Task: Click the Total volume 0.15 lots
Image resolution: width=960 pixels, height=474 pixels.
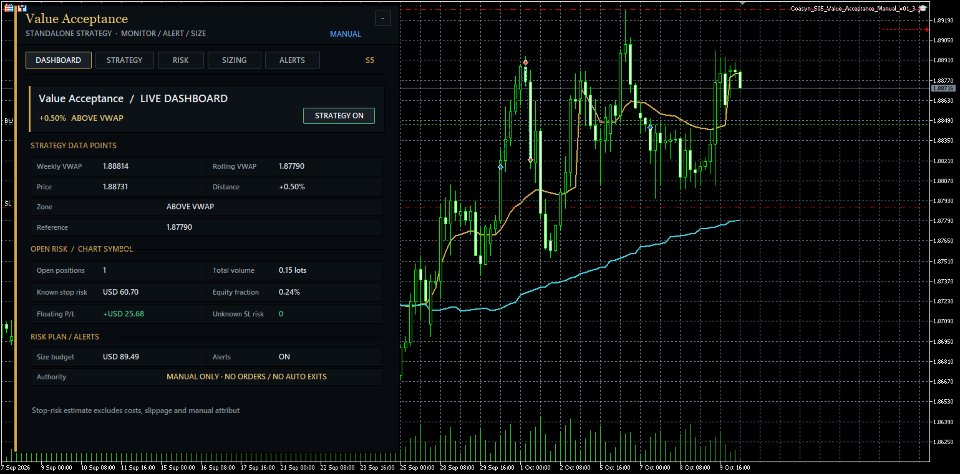Action: [x=293, y=270]
